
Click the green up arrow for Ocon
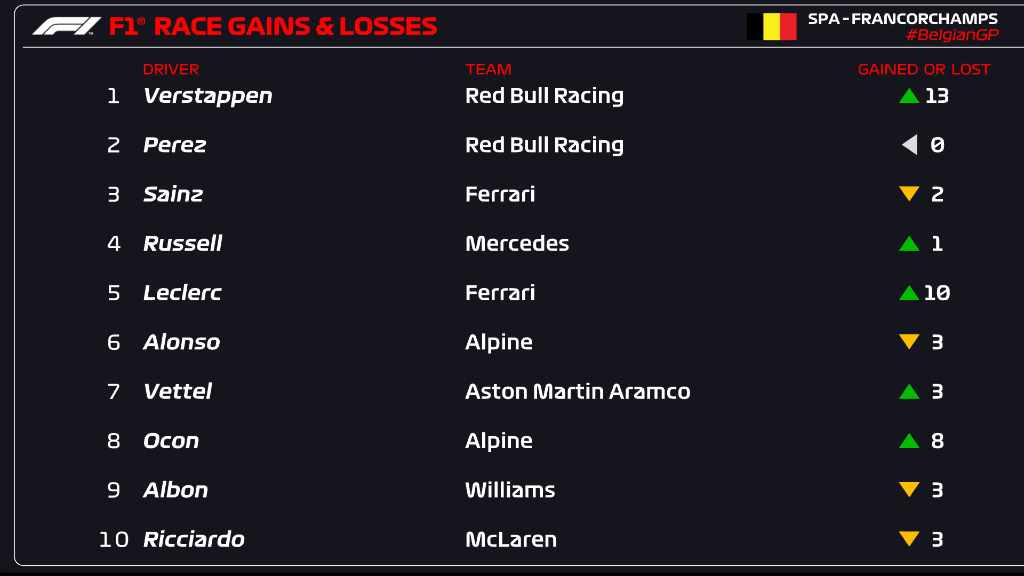(x=908, y=441)
